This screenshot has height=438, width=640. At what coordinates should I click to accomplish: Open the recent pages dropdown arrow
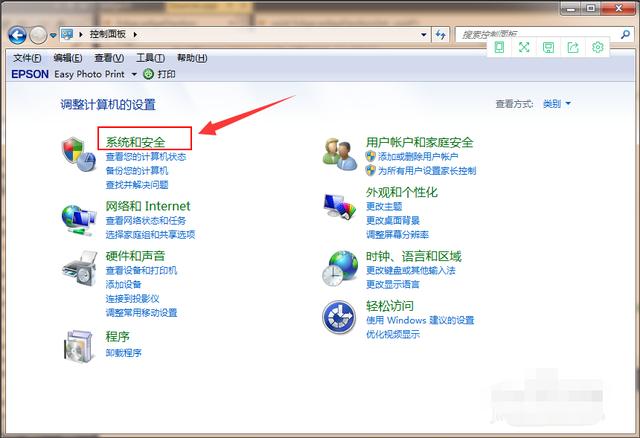53,36
